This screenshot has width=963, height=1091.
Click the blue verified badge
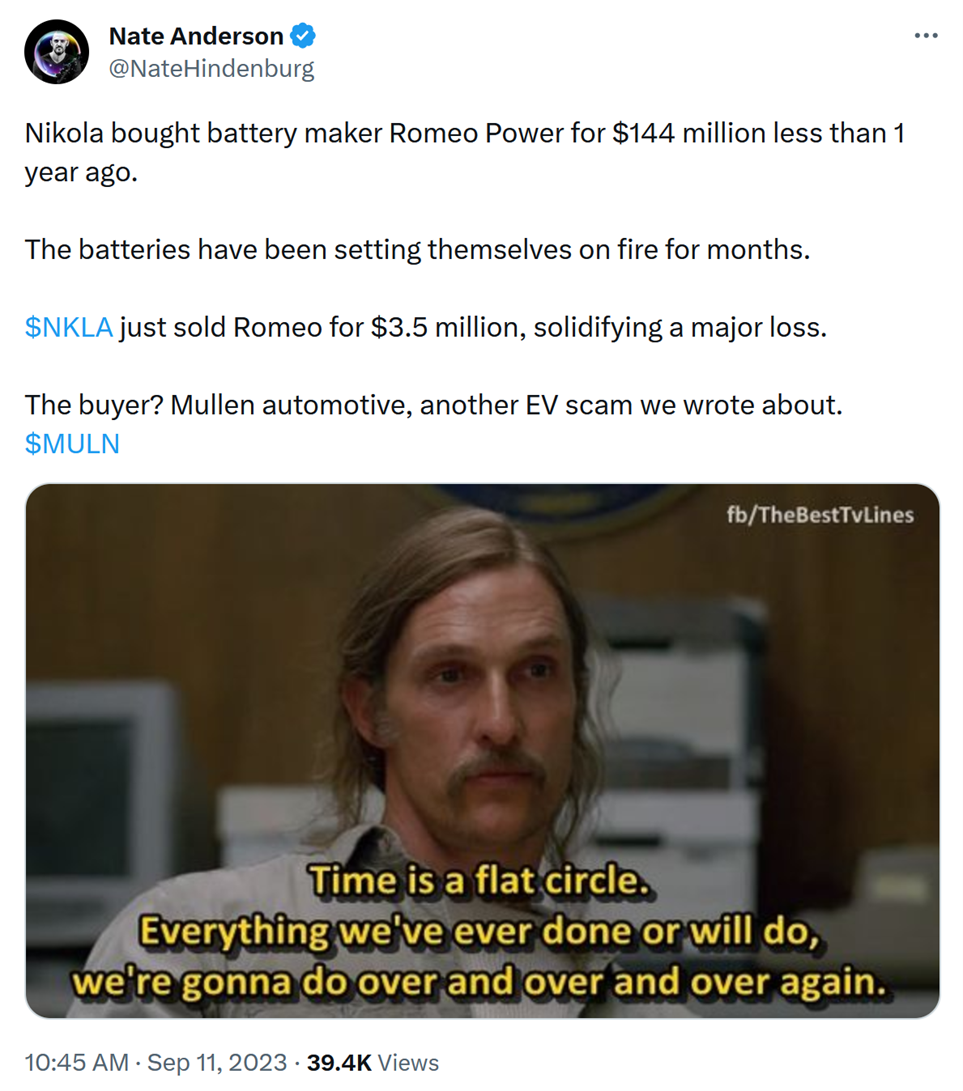click(303, 35)
